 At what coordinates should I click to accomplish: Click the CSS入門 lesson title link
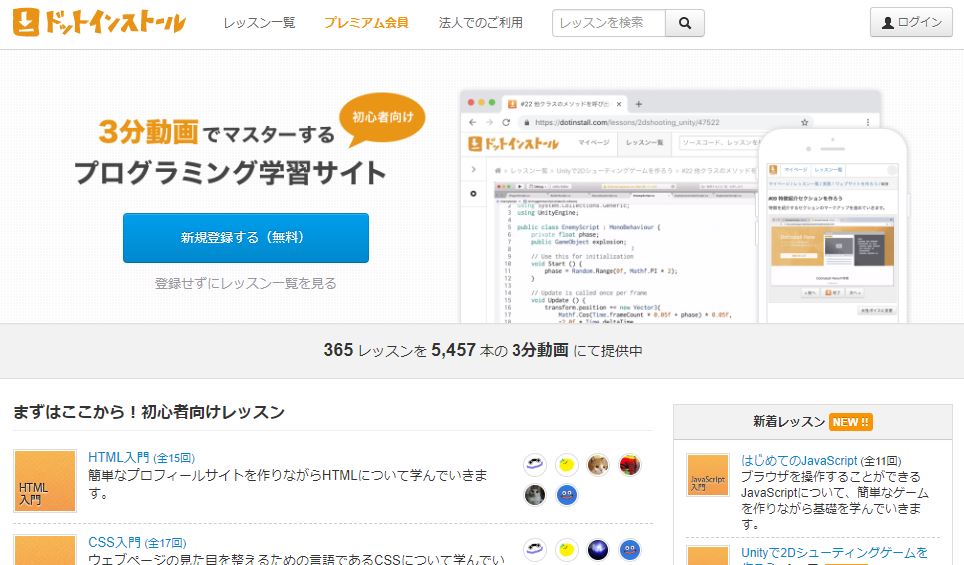pyautogui.click(x=114, y=542)
